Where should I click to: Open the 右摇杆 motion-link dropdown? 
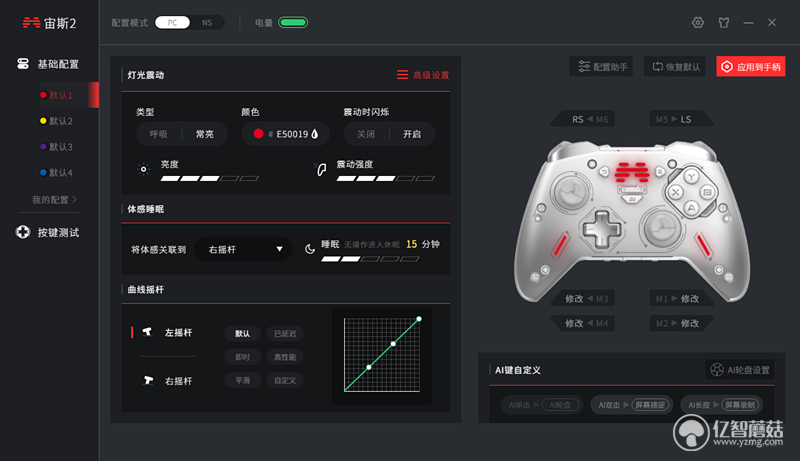(x=243, y=249)
